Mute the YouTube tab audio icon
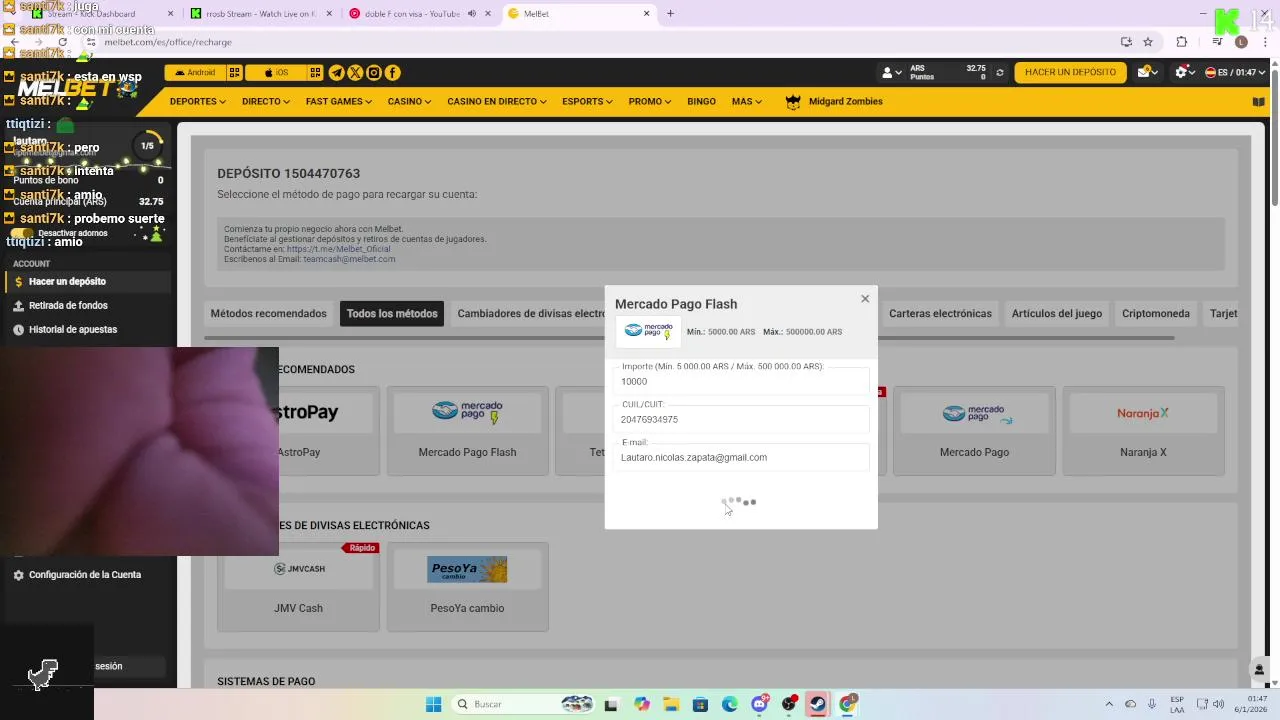The height and width of the screenshot is (720, 1280). click(x=472, y=14)
